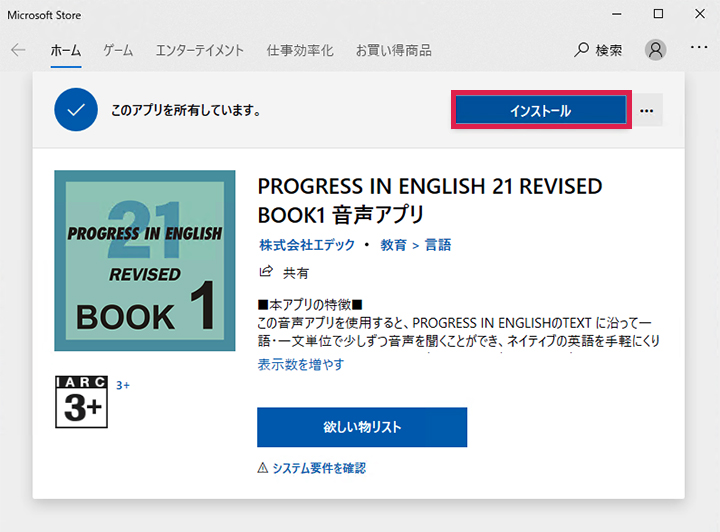
Task: Click the 検索 search button
Action: (x=598, y=50)
